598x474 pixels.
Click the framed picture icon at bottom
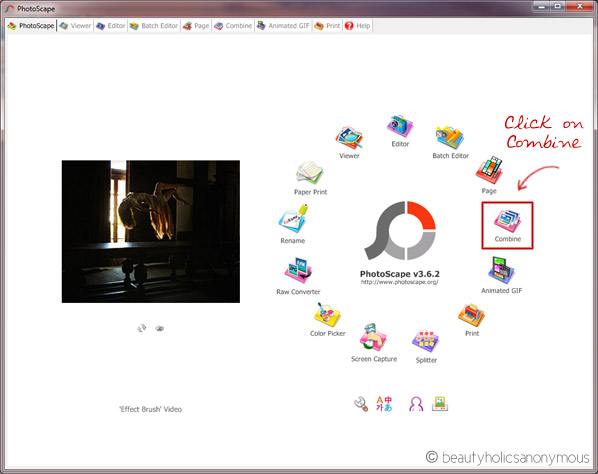click(440, 404)
